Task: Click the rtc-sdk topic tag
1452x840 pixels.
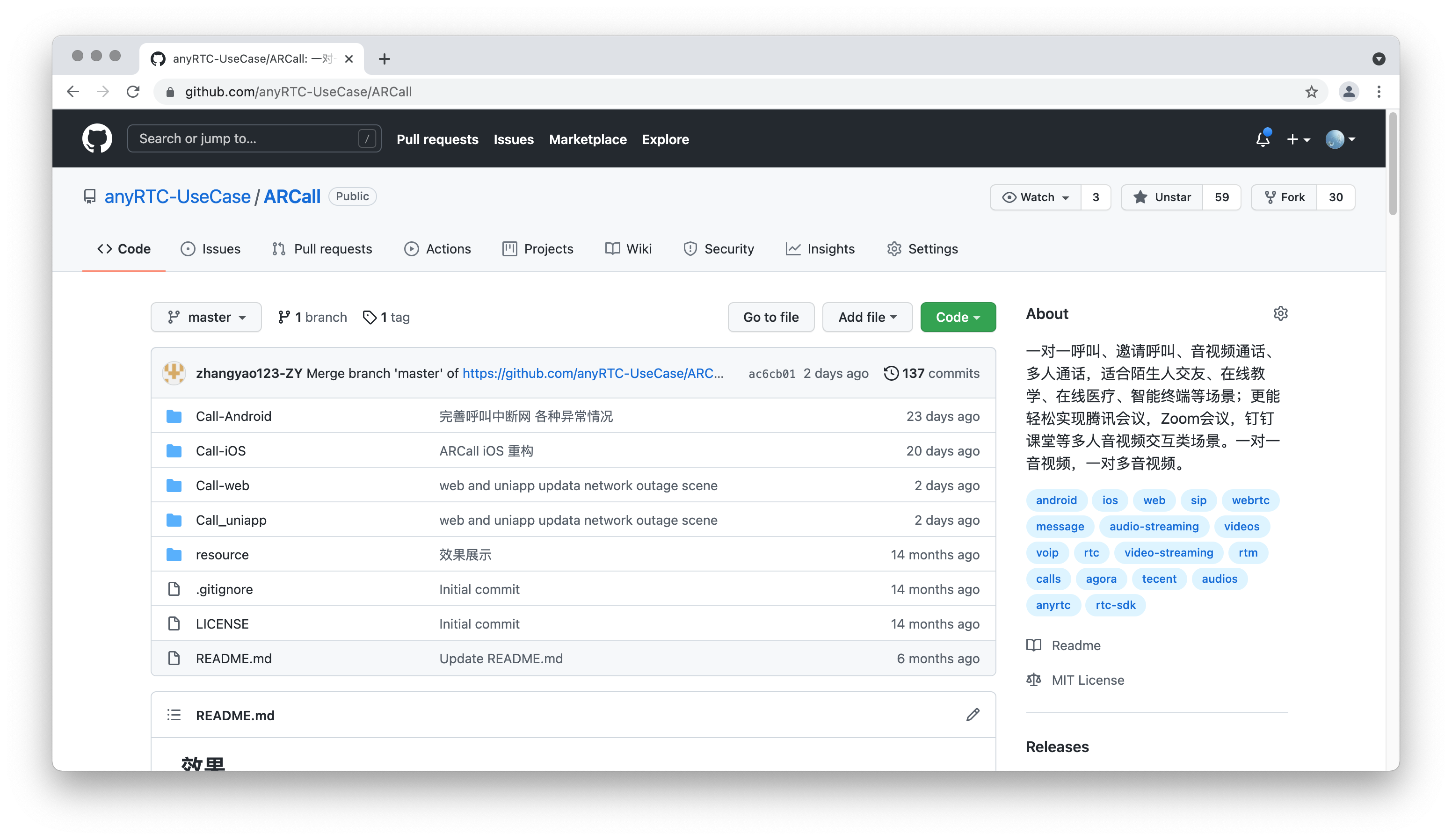Action: pos(1115,605)
